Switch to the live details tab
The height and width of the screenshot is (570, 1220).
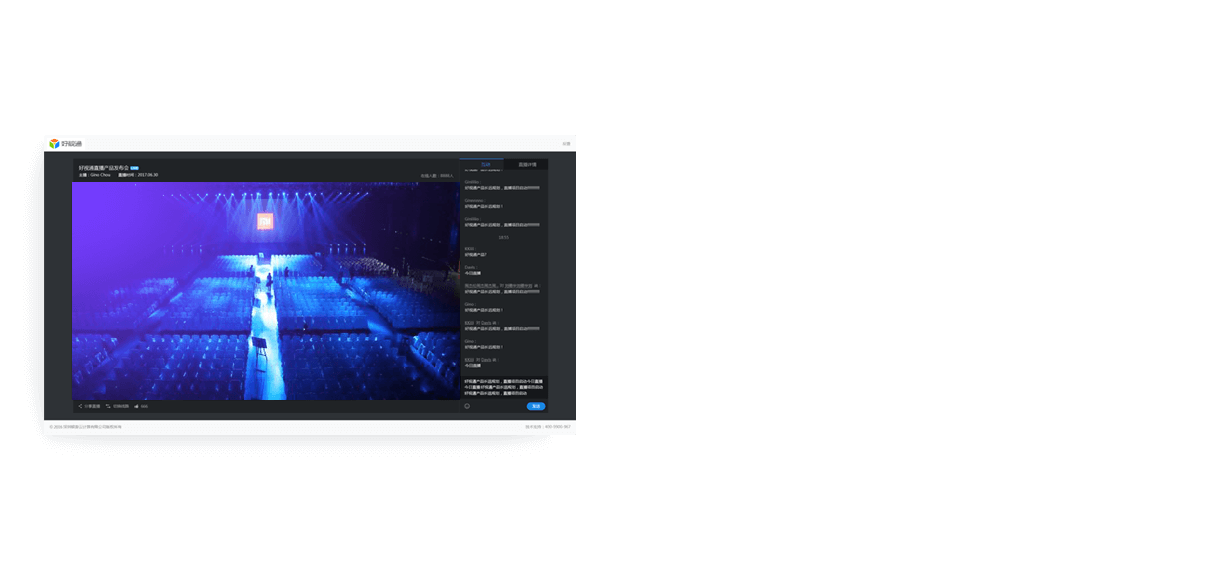(x=526, y=164)
